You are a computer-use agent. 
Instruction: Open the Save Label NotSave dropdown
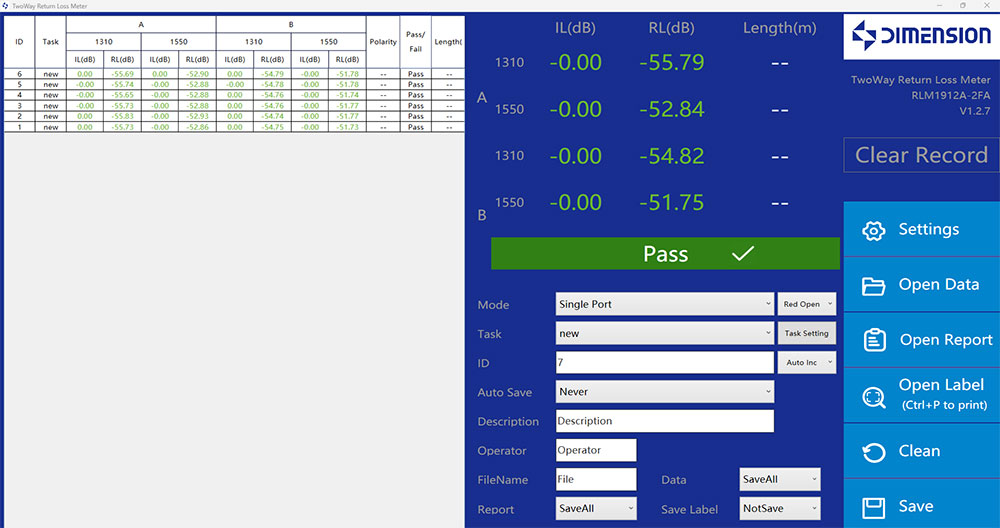tap(779, 508)
